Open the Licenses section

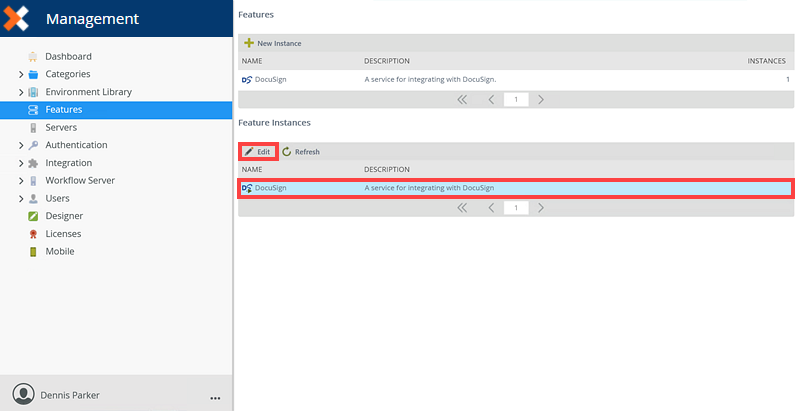63,234
